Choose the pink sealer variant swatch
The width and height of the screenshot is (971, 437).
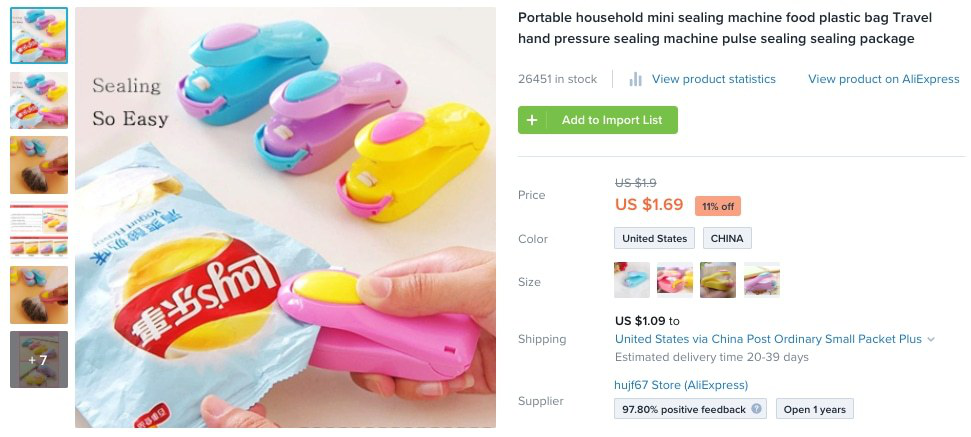coord(675,280)
